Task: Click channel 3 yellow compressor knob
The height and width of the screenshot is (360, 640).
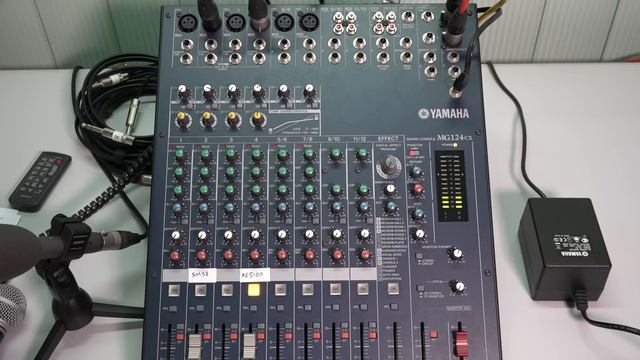Action: click(233, 120)
